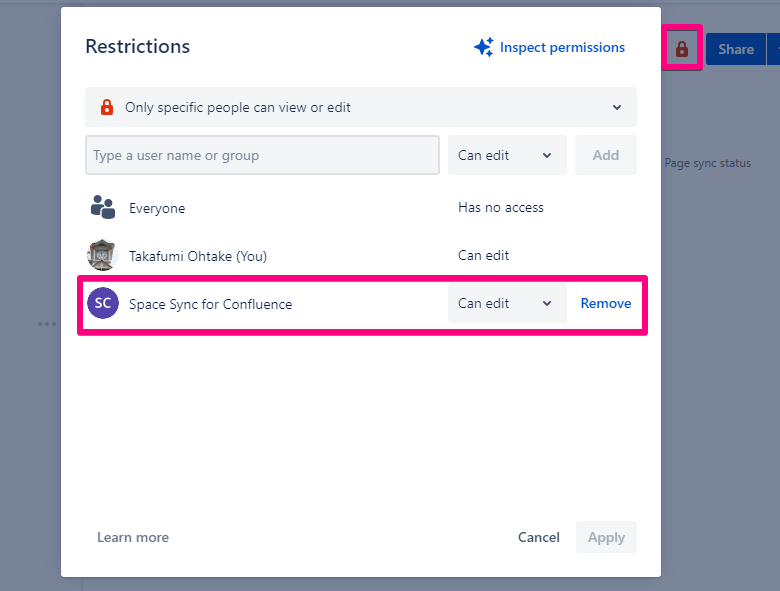780x591 pixels.
Task: Click the purple SC avatar
Action: coord(103,303)
